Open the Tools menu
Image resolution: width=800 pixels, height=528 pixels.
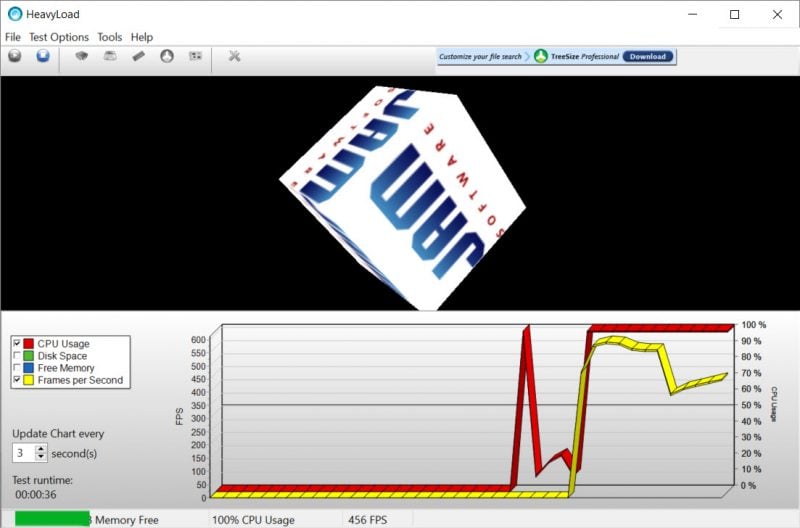tap(110, 37)
